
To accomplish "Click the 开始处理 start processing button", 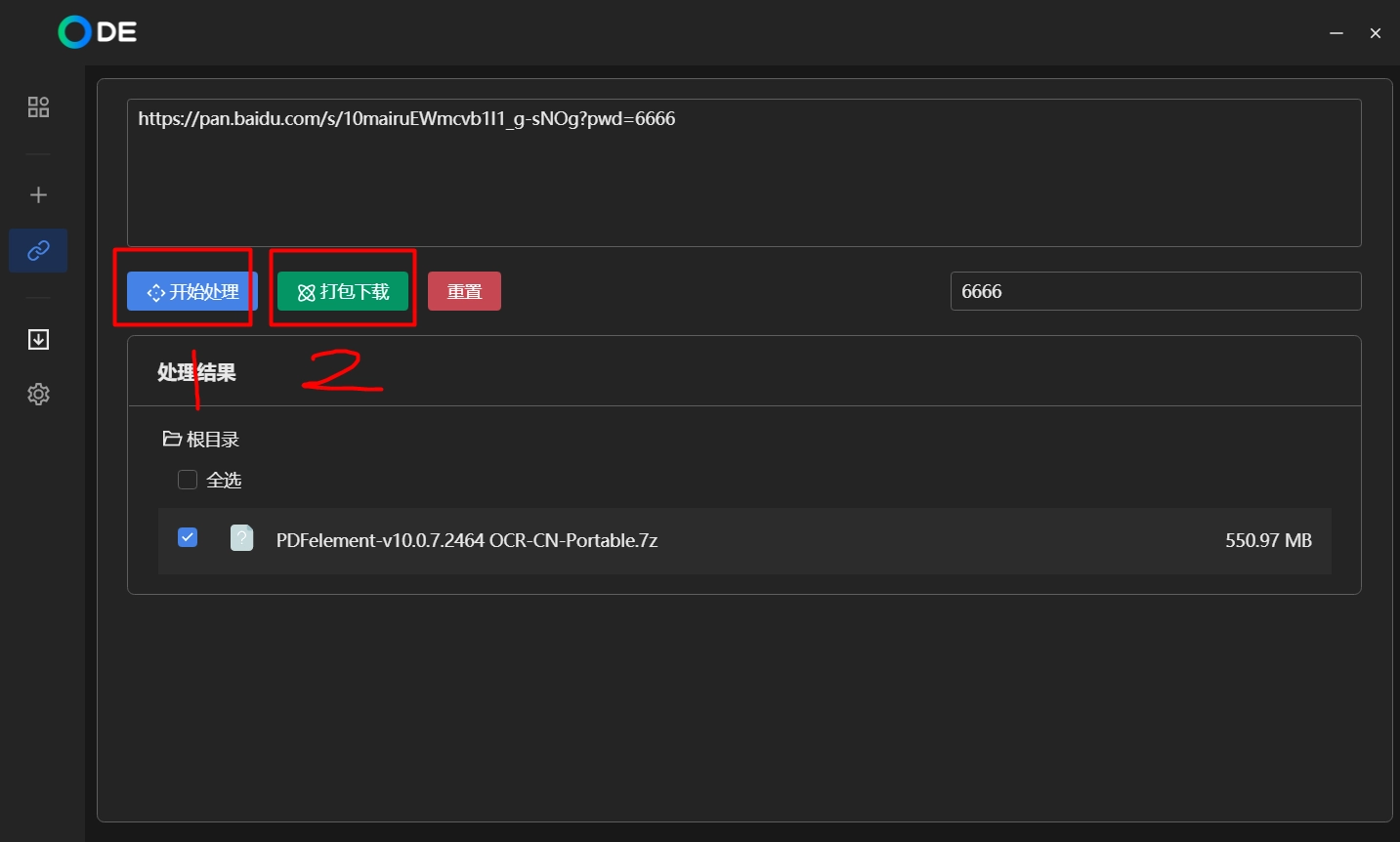I will (x=192, y=291).
